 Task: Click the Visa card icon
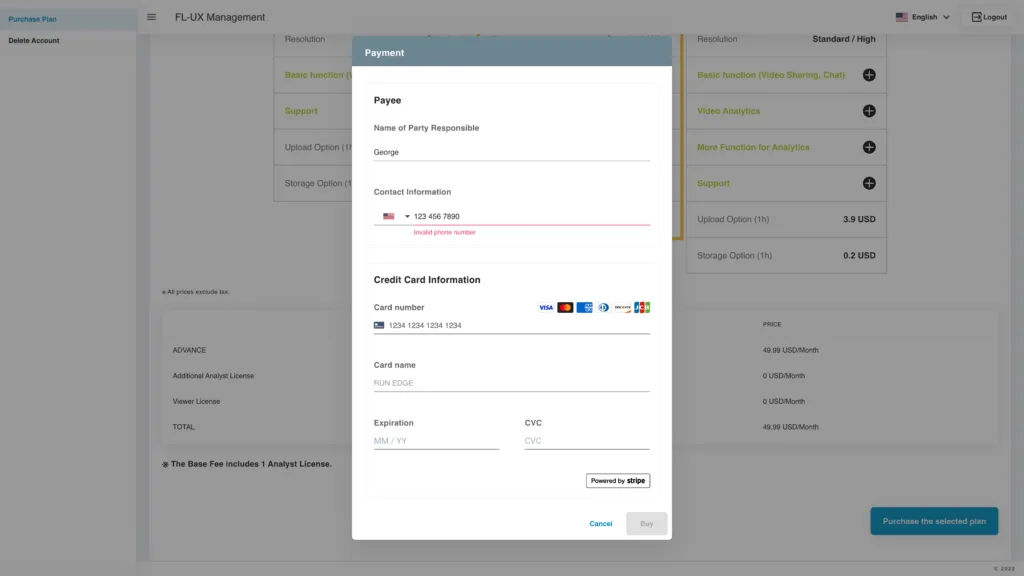pos(546,308)
